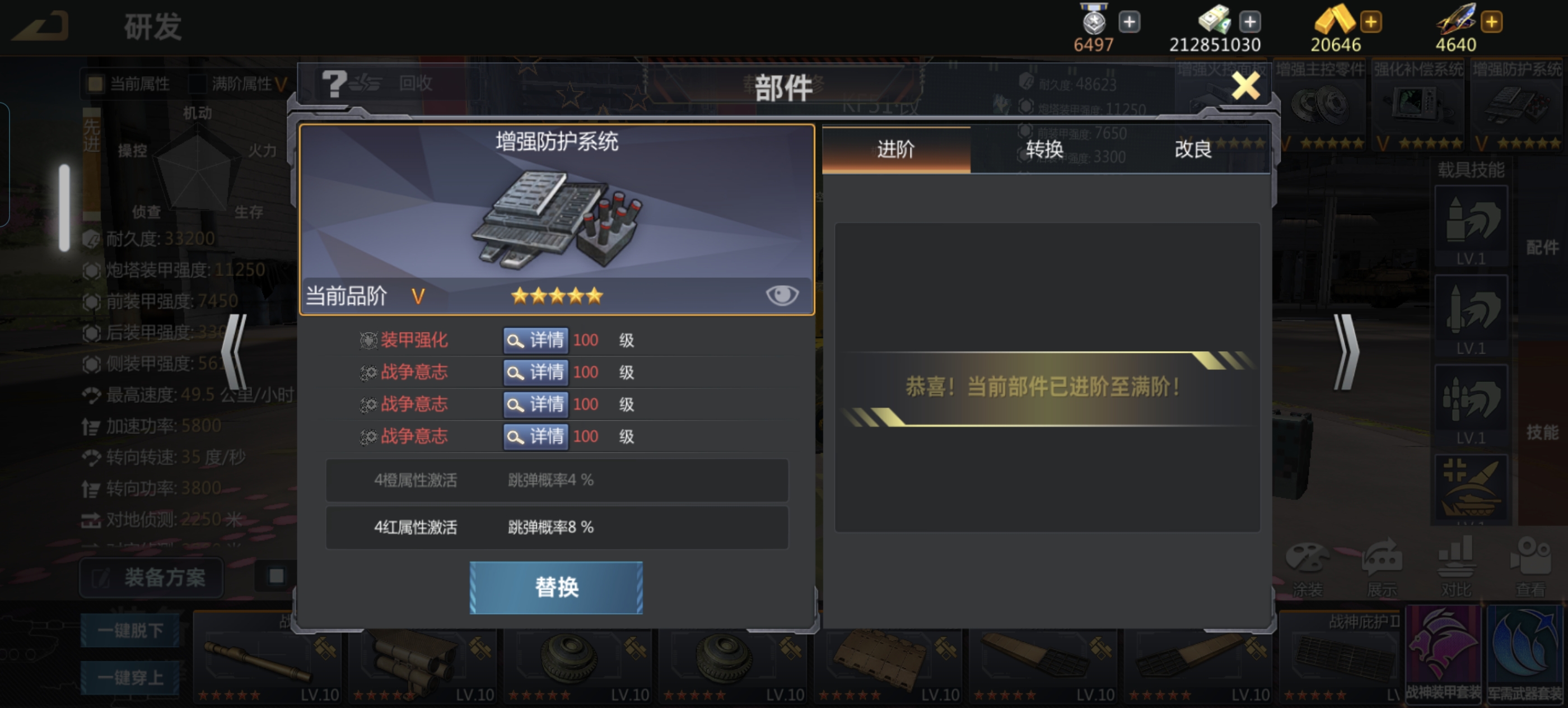Open the help question mark icon
The width and height of the screenshot is (1568, 708).
click(334, 84)
